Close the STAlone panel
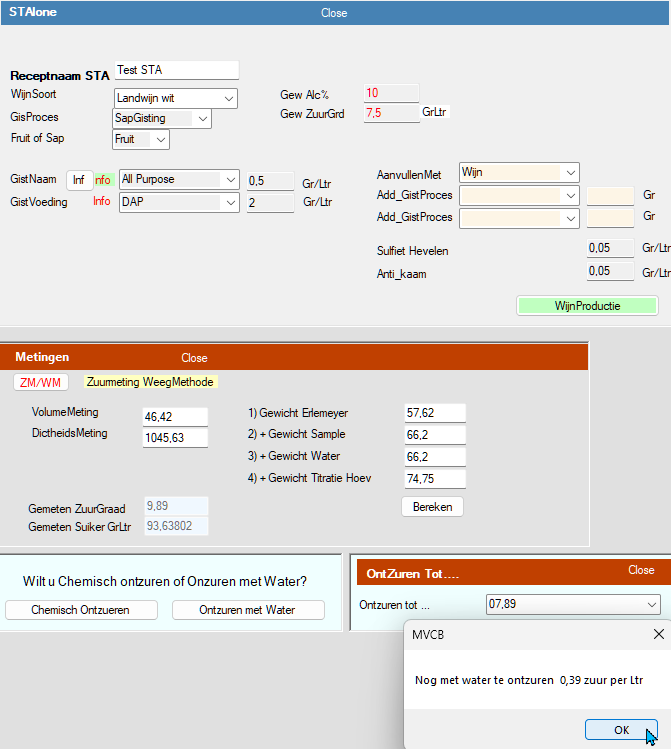This screenshot has height=749, width=671. pos(334,13)
